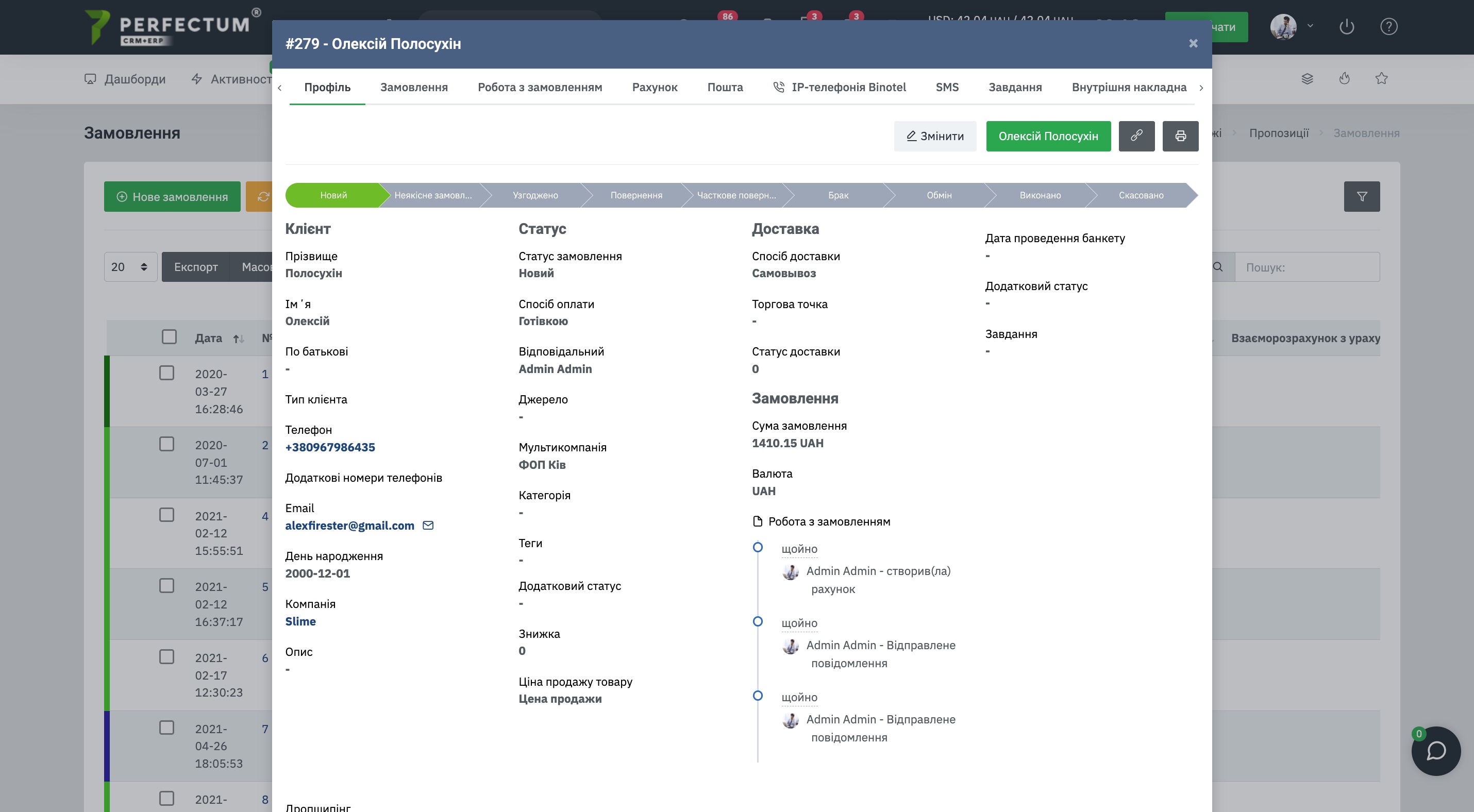Click the copy link icon button
Screen dimensions: 1474x812
pyautogui.click(x=1136, y=136)
